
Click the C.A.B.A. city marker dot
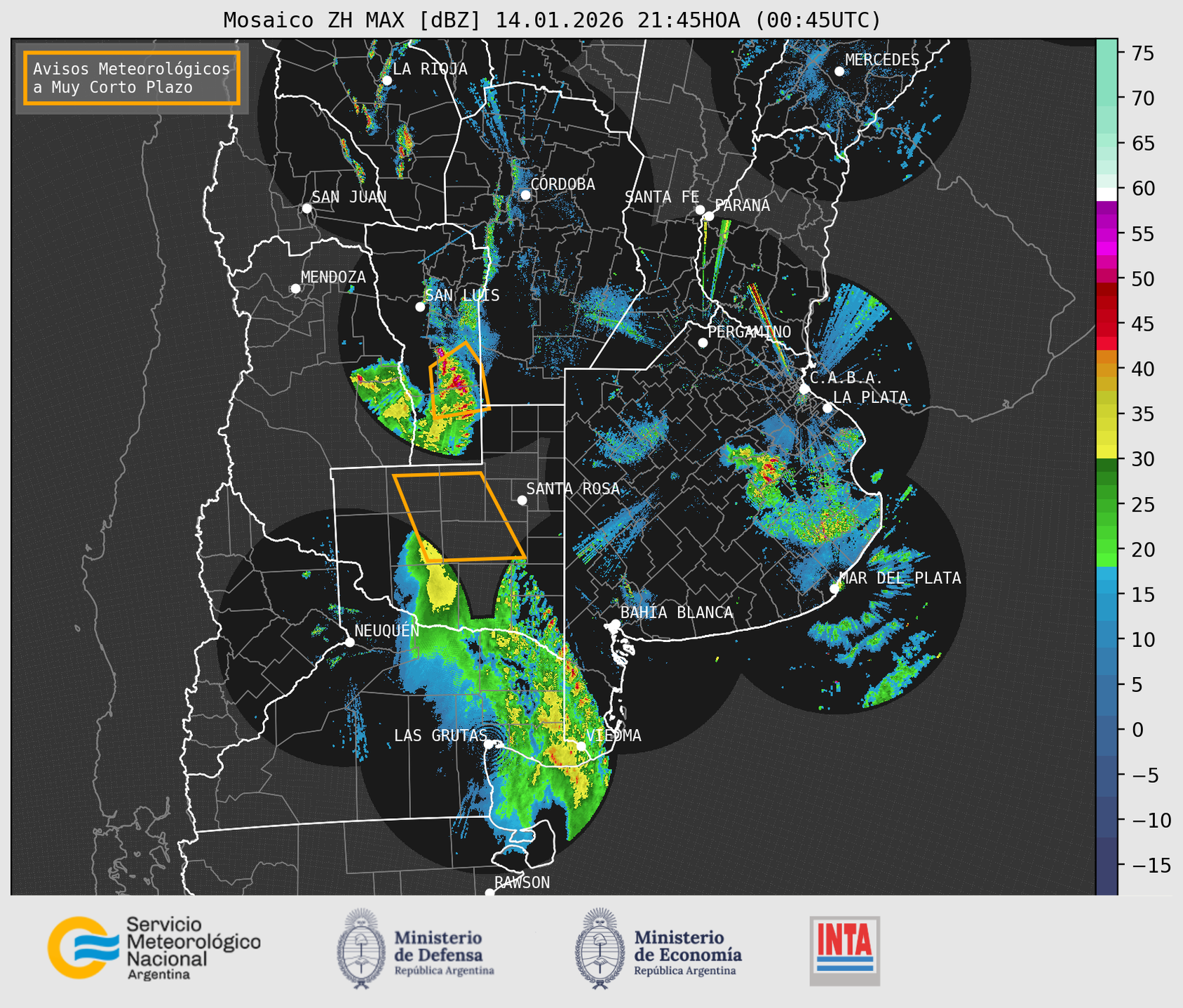(x=804, y=389)
